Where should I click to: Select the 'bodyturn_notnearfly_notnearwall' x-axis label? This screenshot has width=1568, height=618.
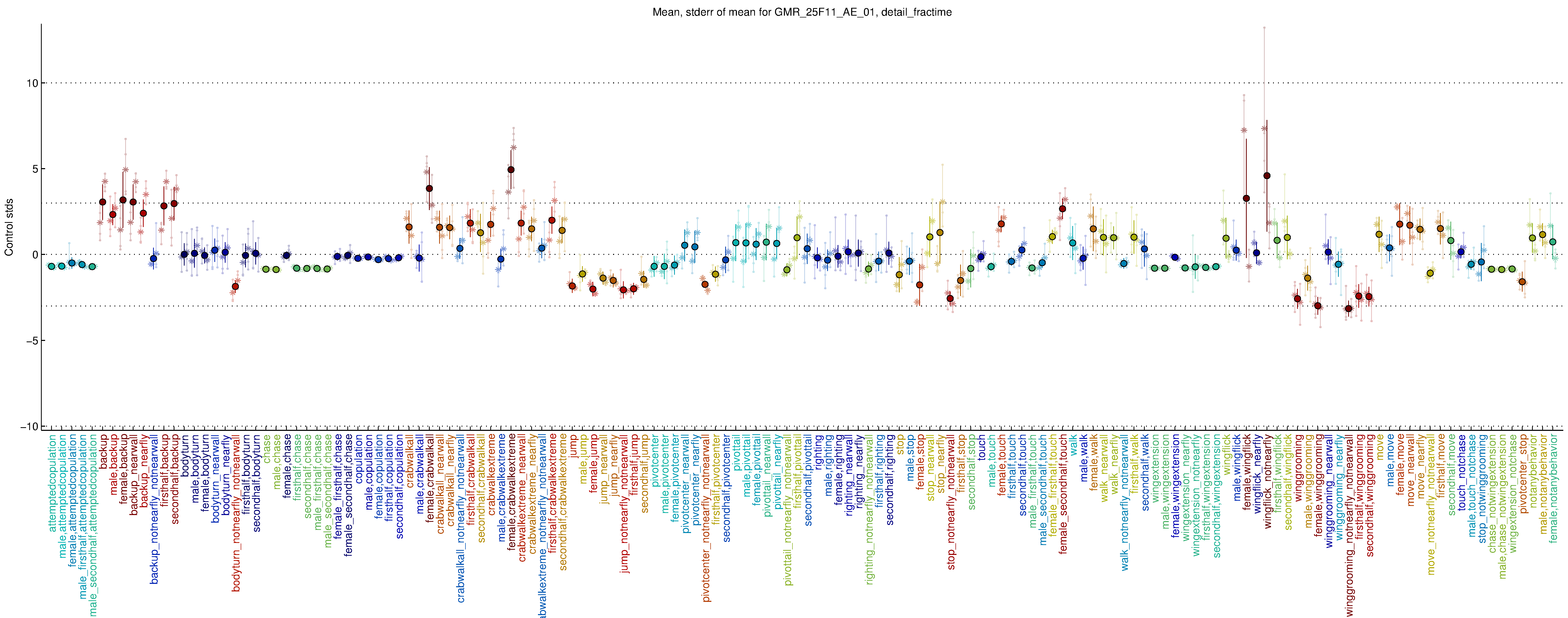point(236,514)
